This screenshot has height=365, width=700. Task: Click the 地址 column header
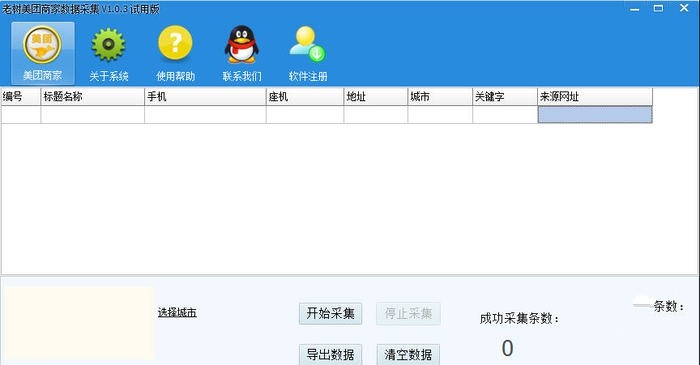point(375,97)
